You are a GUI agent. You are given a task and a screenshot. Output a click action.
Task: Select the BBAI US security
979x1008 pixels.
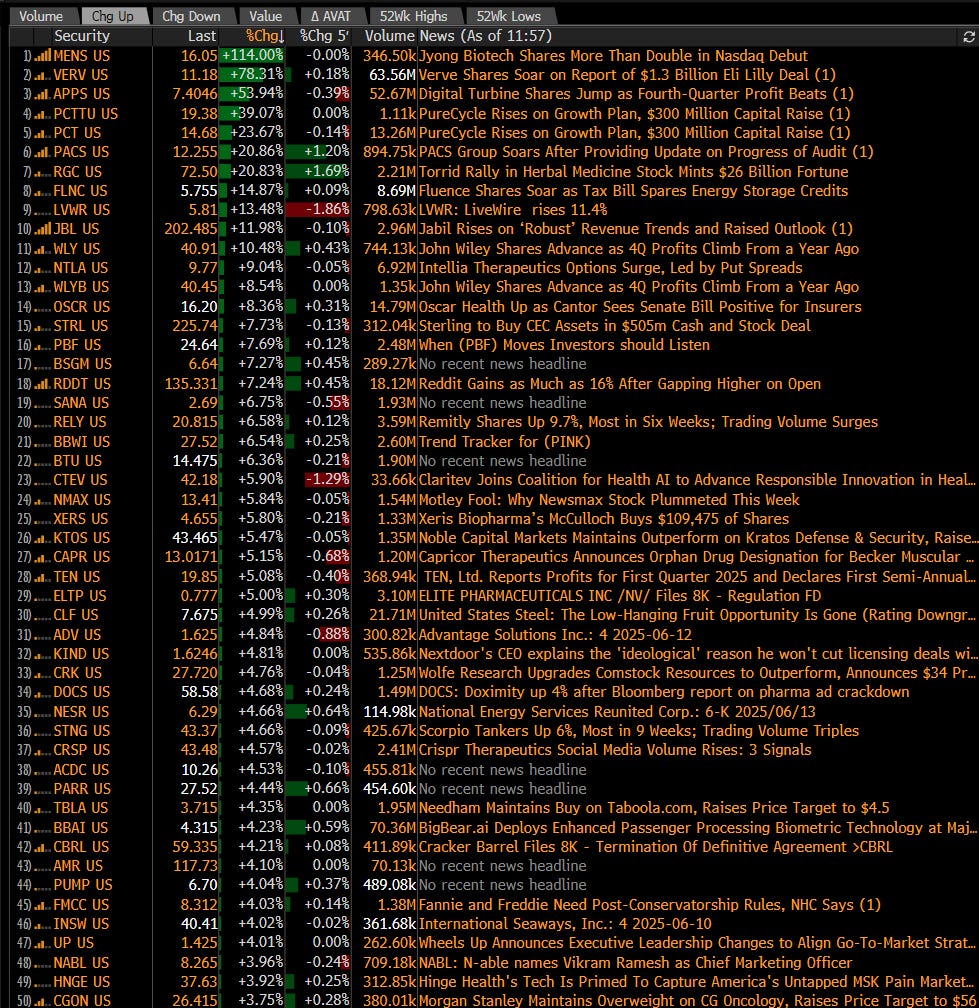pos(81,827)
